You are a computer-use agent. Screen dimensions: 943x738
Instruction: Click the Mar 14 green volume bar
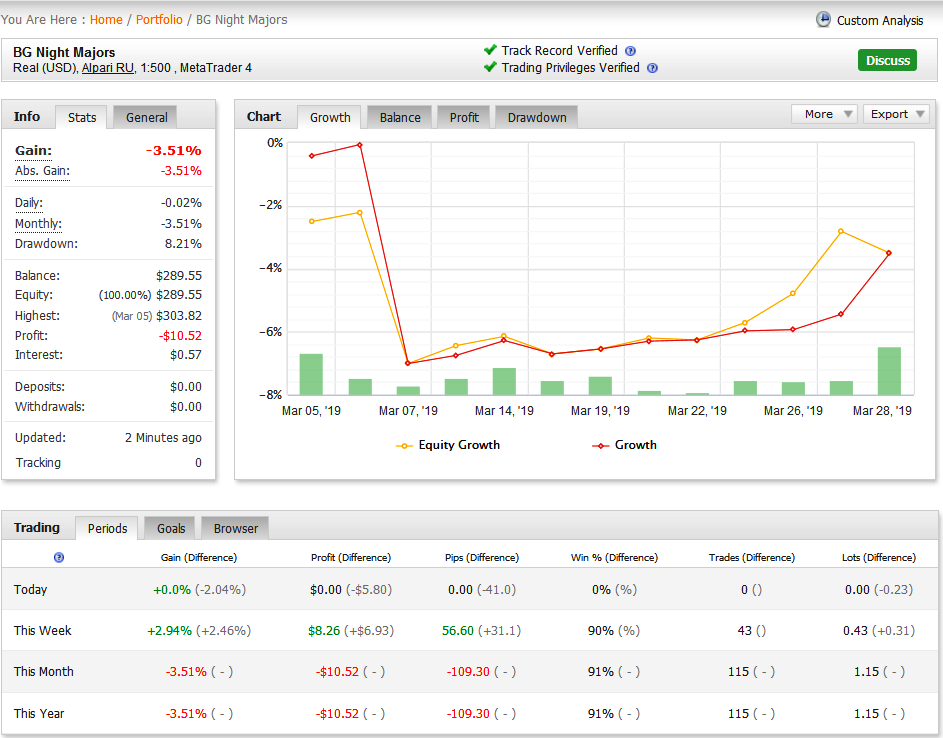(504, 381)
